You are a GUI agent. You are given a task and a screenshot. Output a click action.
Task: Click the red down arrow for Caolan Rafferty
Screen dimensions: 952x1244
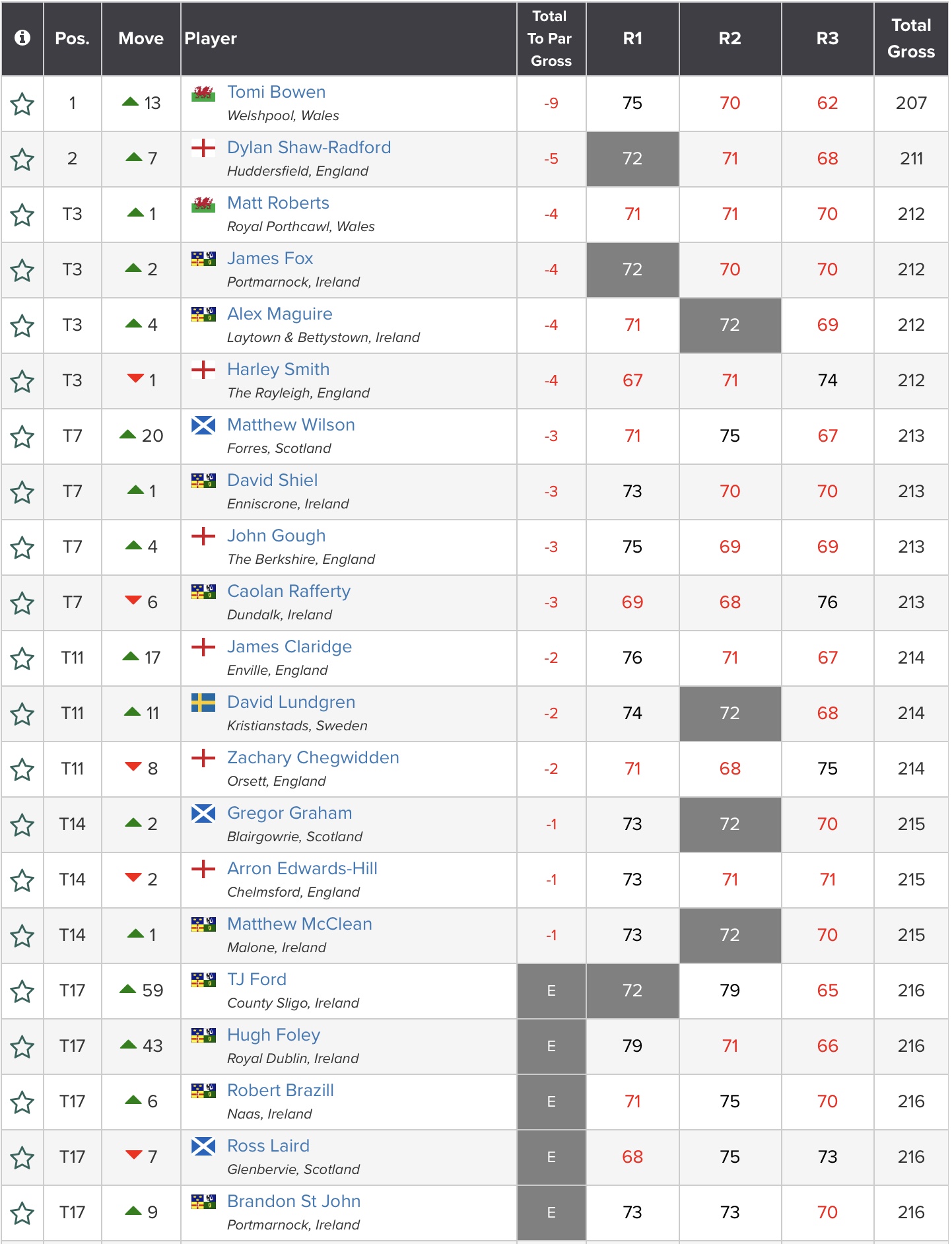coord(133,600)
